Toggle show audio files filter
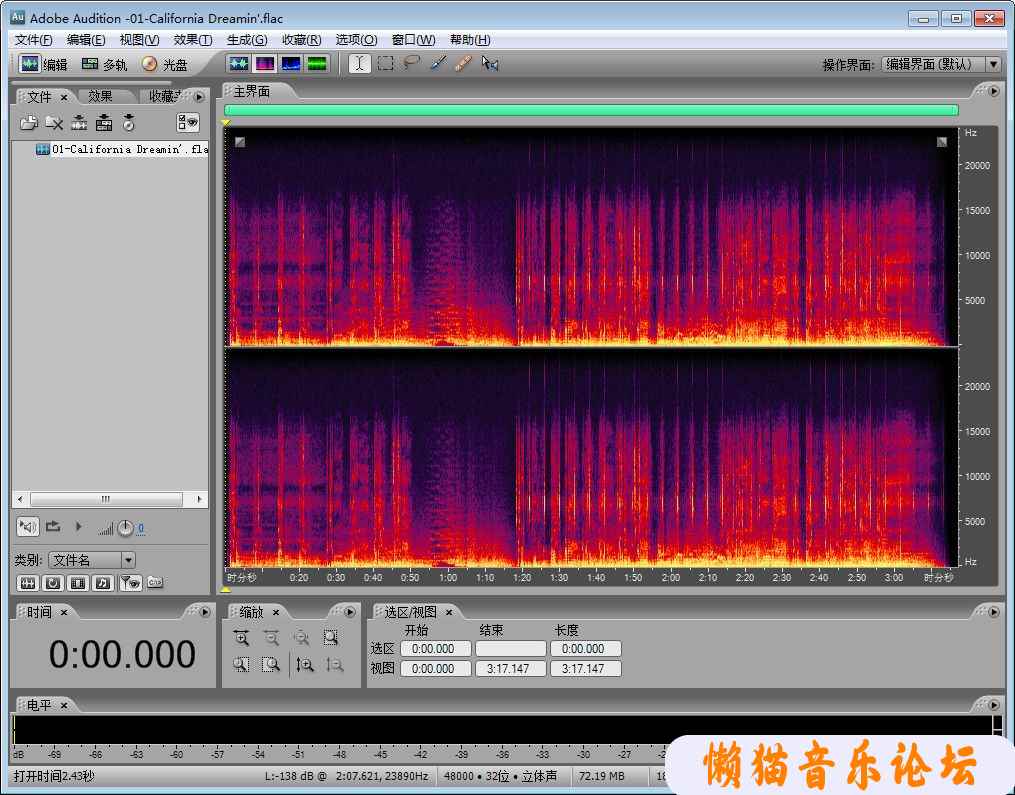The image size is (1015, 795). pyautogui.click(x=28, y=583)
